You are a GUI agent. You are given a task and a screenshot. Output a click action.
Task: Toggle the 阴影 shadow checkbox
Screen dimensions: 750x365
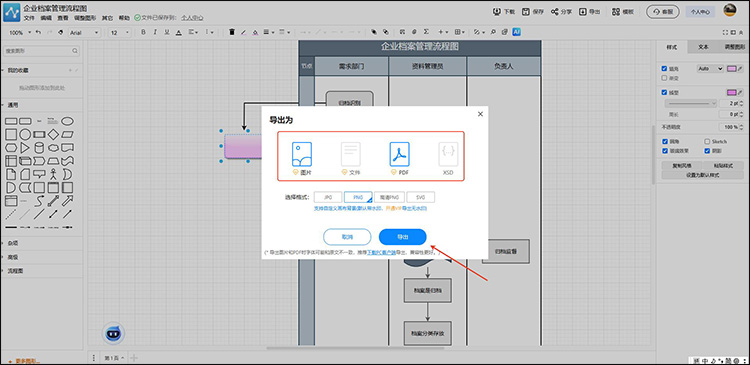point(707,151)
